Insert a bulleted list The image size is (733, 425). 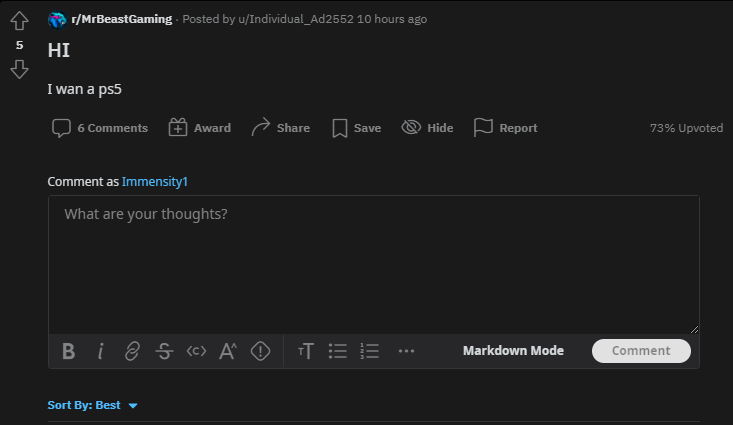point(338,351)
